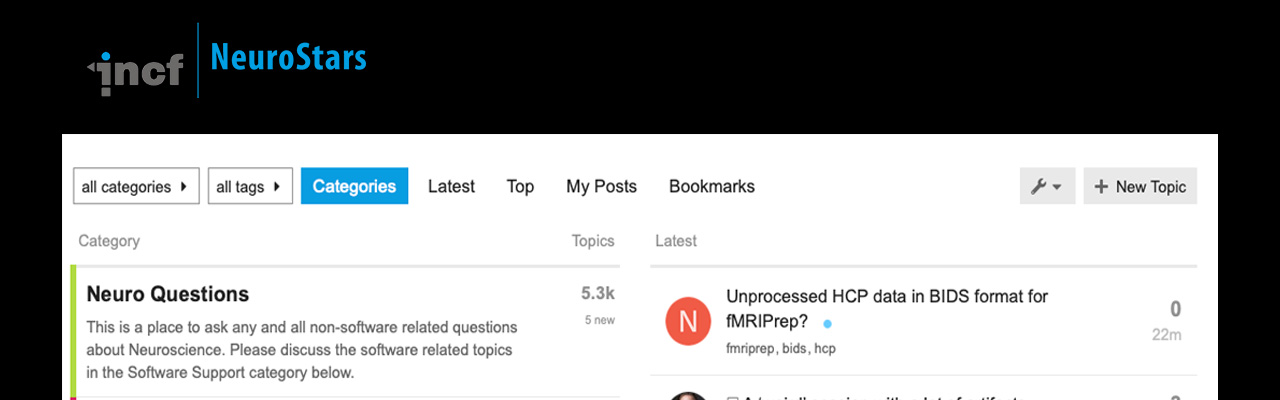Viewport: 1280px width, 400px height.
Task: Open the Neuro Questions category
Action: (168, 294)
